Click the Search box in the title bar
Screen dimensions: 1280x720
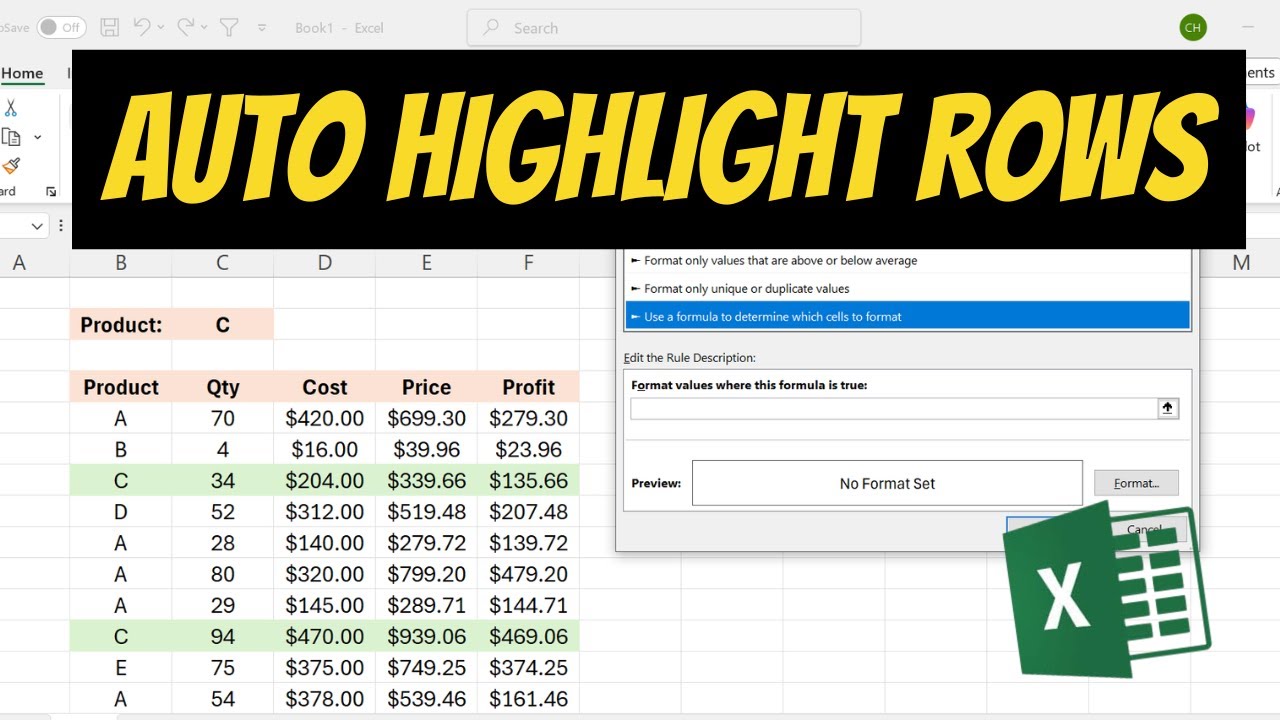(664, 28)
